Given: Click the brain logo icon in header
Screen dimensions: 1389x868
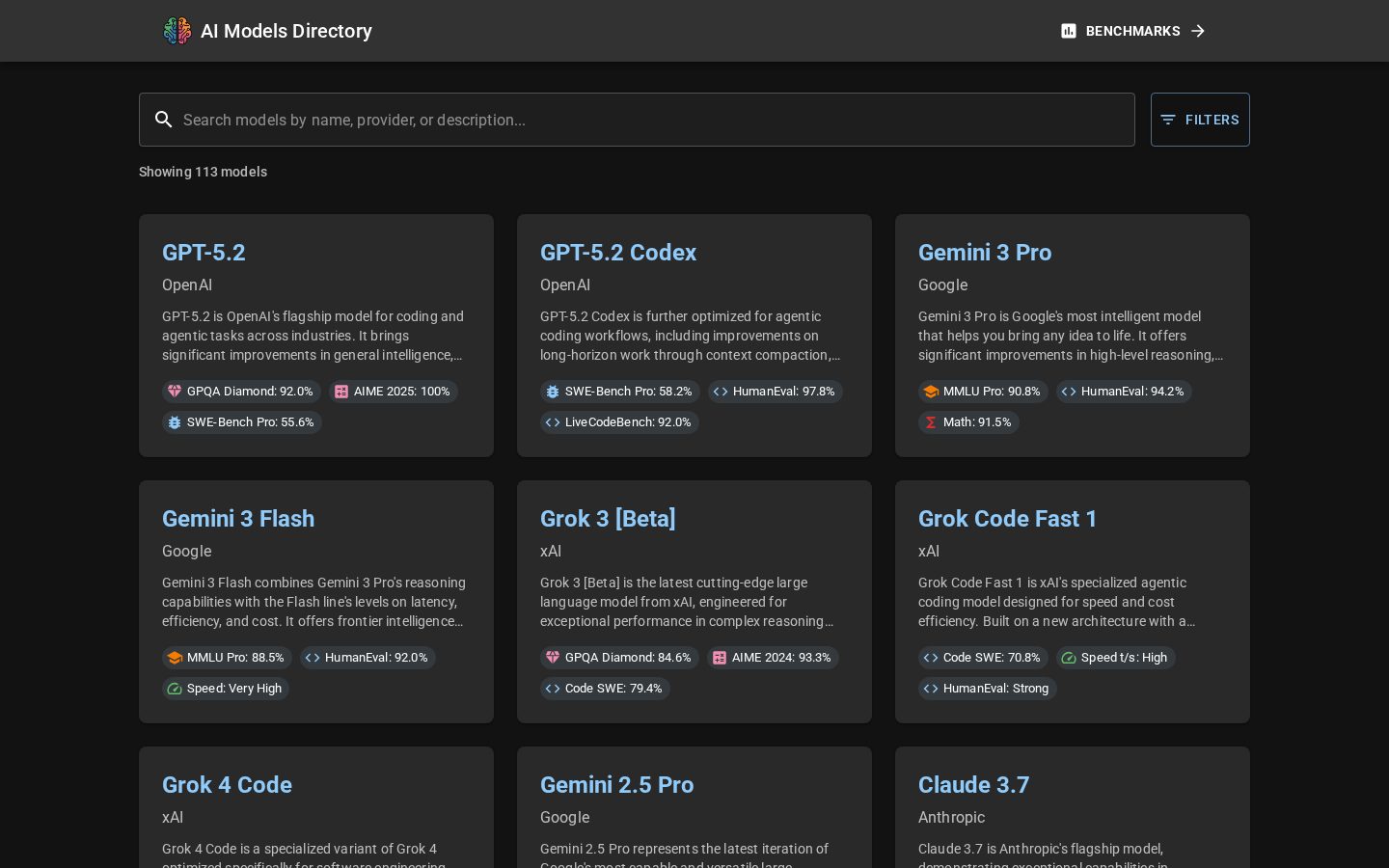Looking at the screenshot, I should coord(177,31).
